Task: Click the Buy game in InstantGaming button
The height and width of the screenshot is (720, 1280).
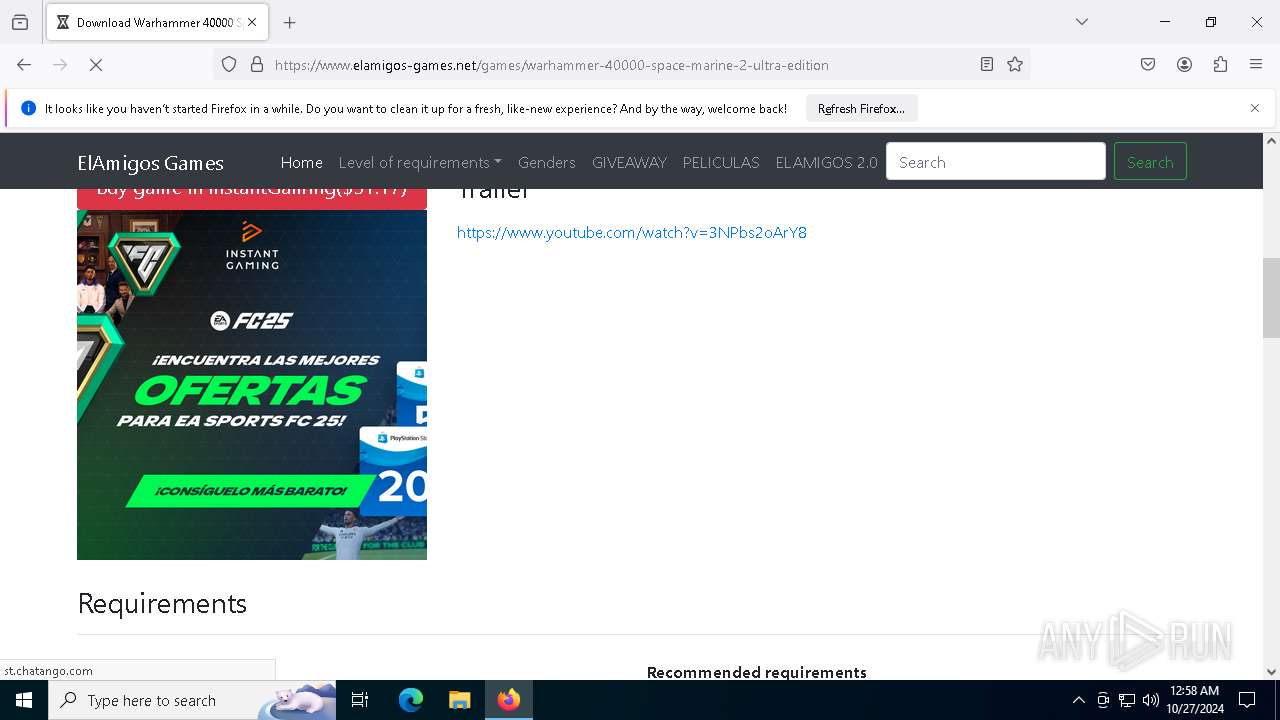Action: pyautogui.click(x=252, y=197)
